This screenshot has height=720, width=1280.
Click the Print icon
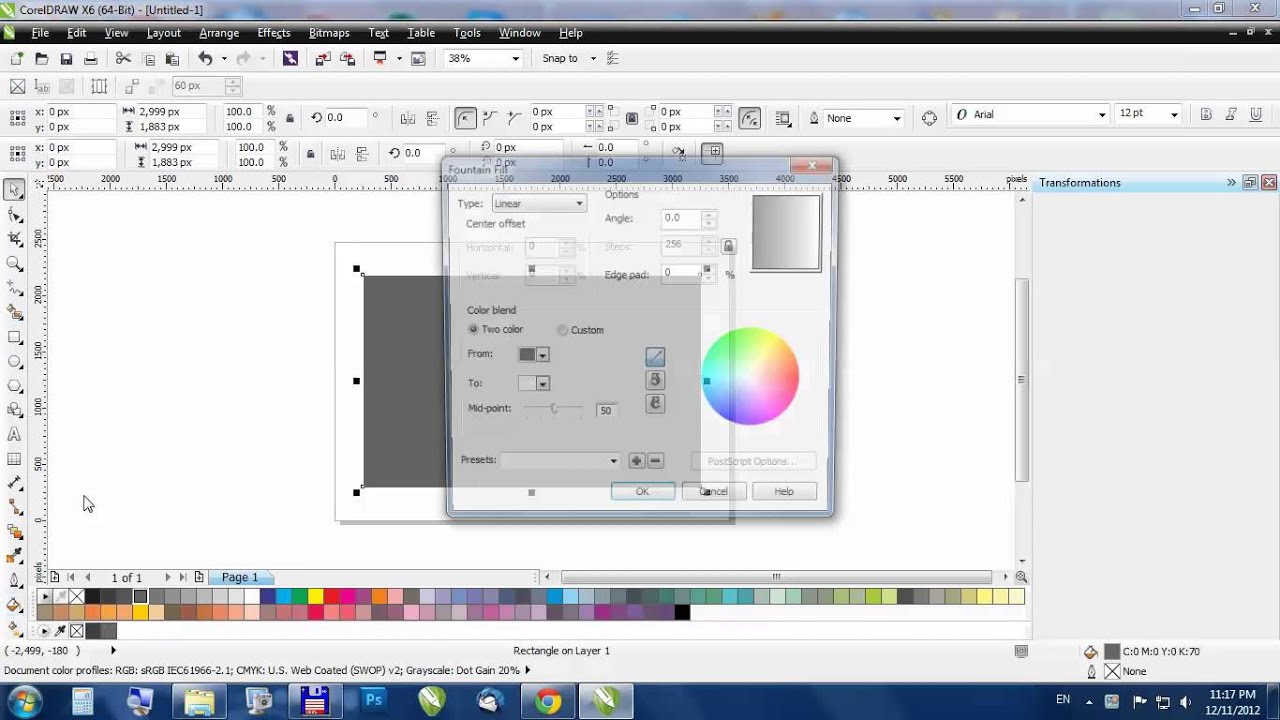tap(91, 59)
